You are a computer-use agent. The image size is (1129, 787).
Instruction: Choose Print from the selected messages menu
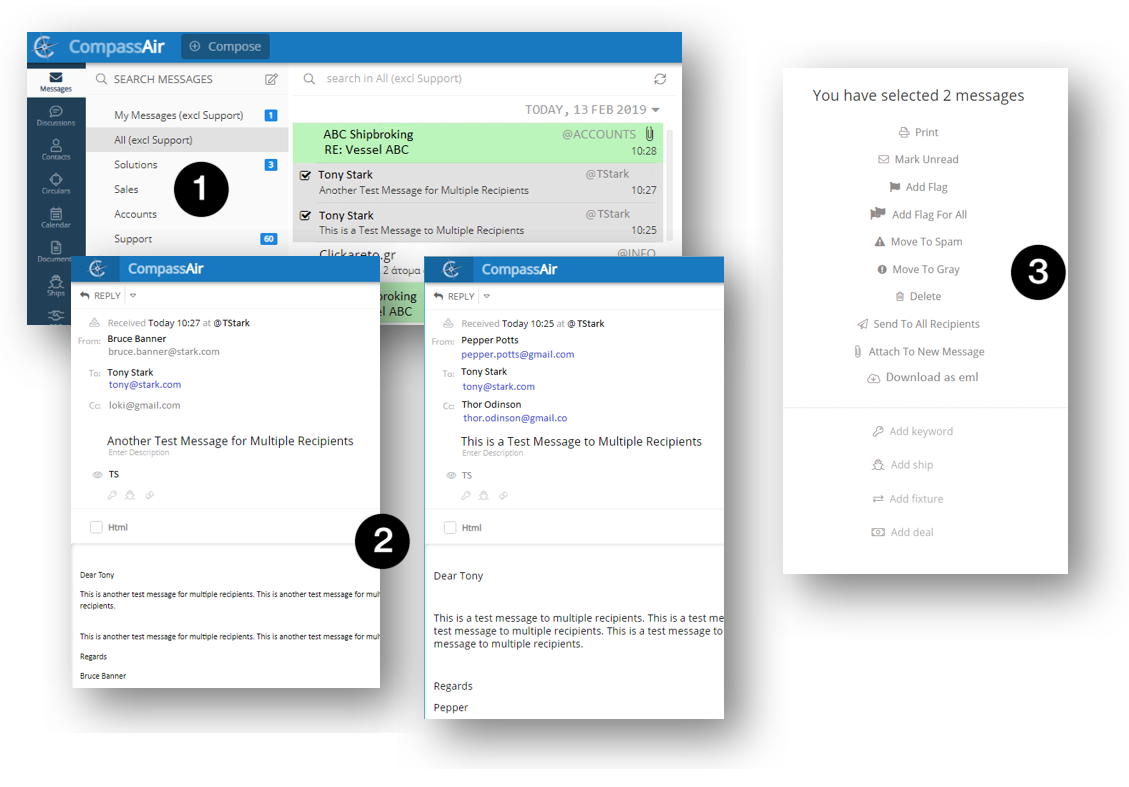coord(918,132)
